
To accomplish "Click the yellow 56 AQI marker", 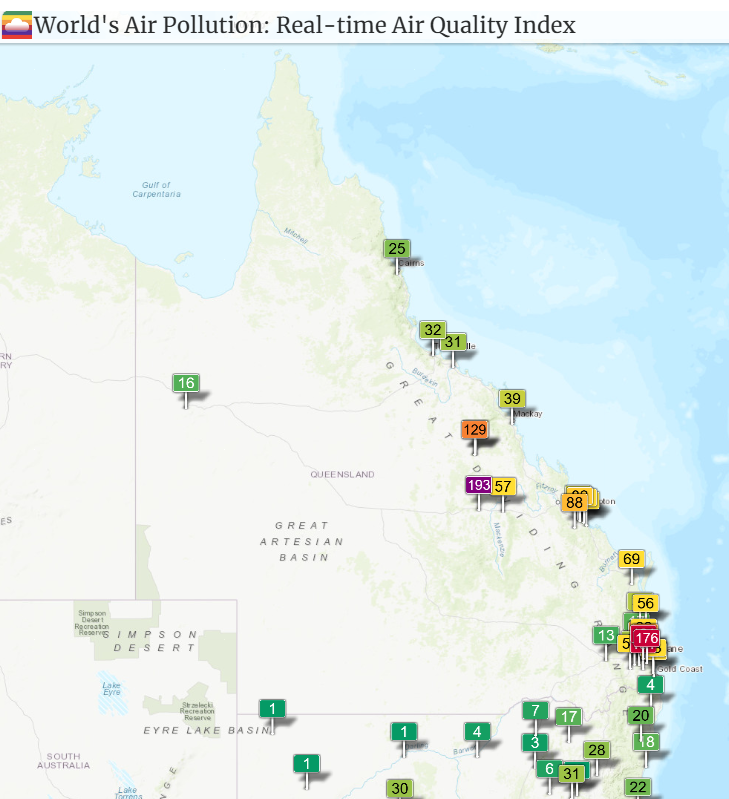I will (645, 603).
